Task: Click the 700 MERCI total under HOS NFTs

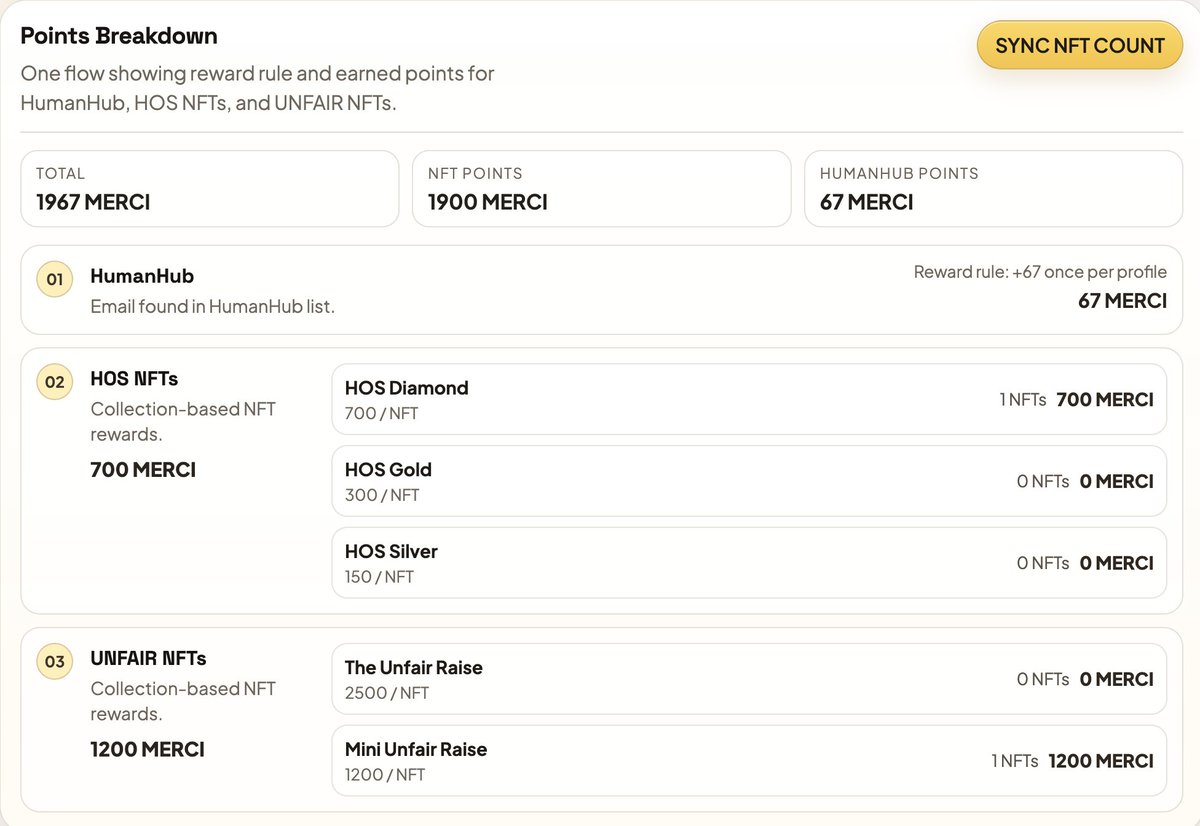Action: (143, 469)
